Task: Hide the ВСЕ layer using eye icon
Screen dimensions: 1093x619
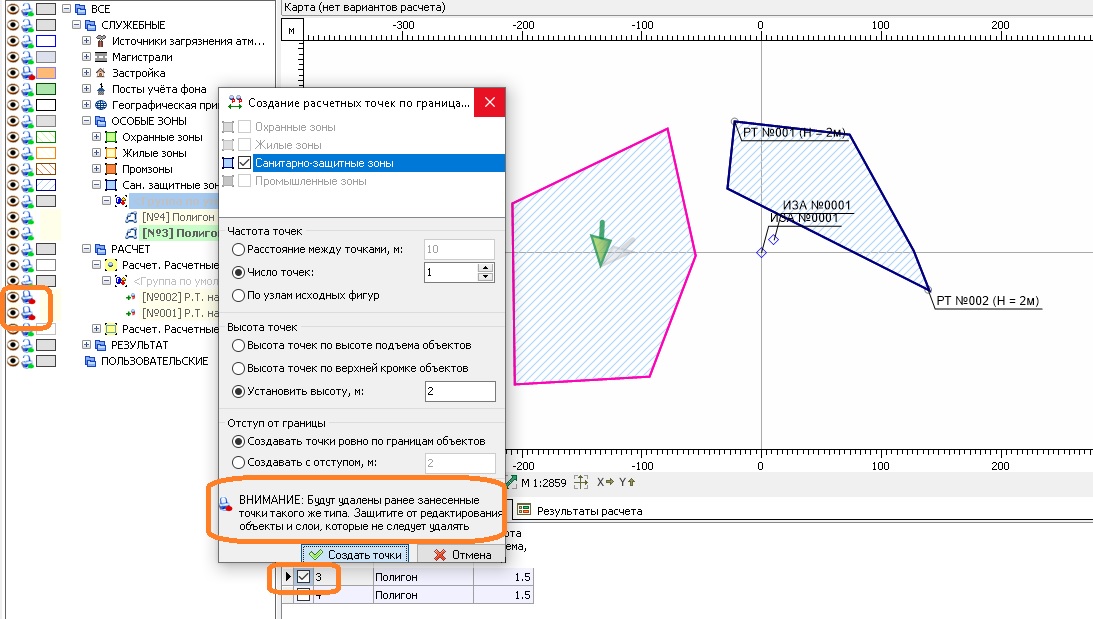Action: tap(12, 9)
